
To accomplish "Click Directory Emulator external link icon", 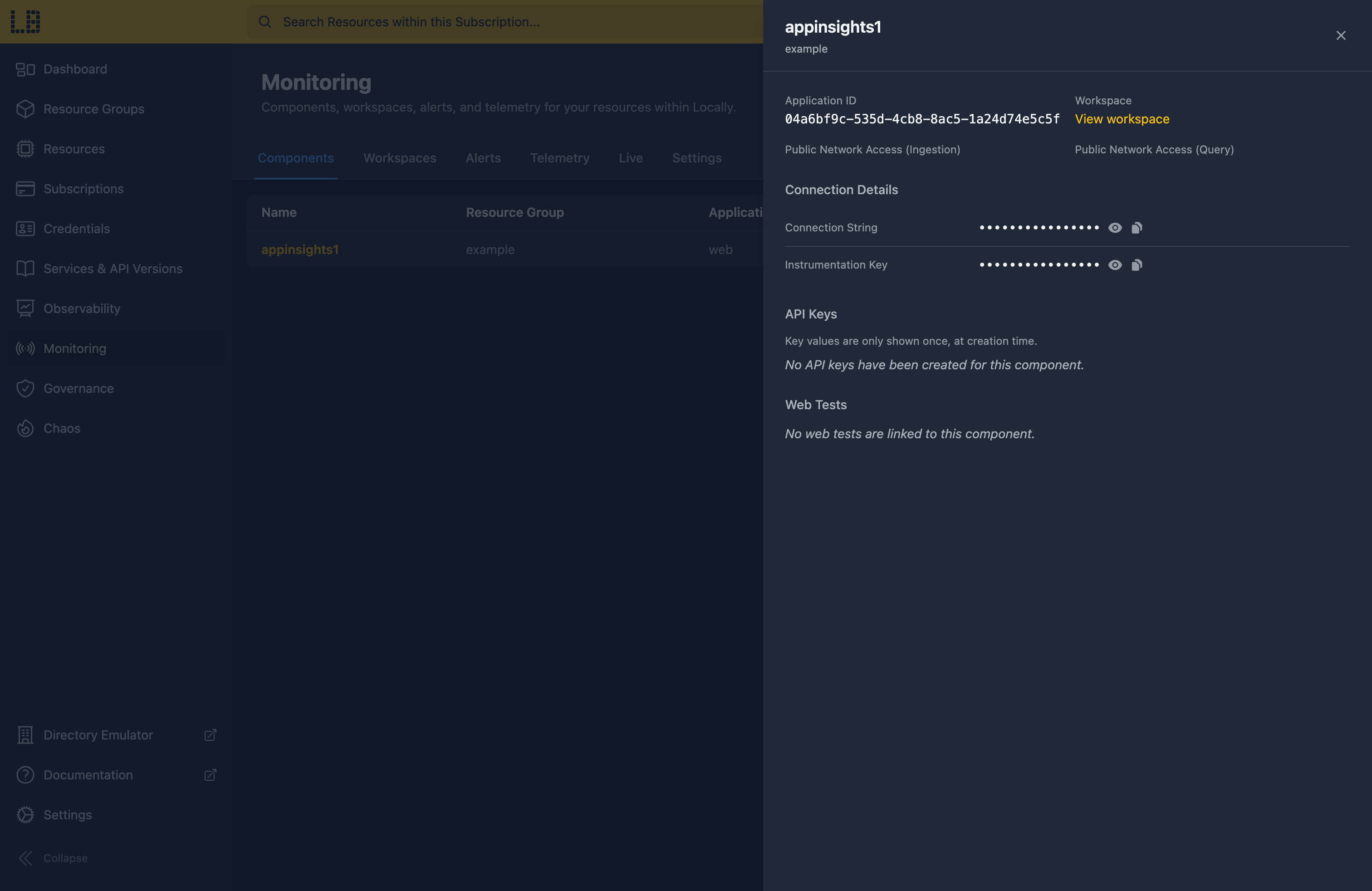I will (211, 735).
